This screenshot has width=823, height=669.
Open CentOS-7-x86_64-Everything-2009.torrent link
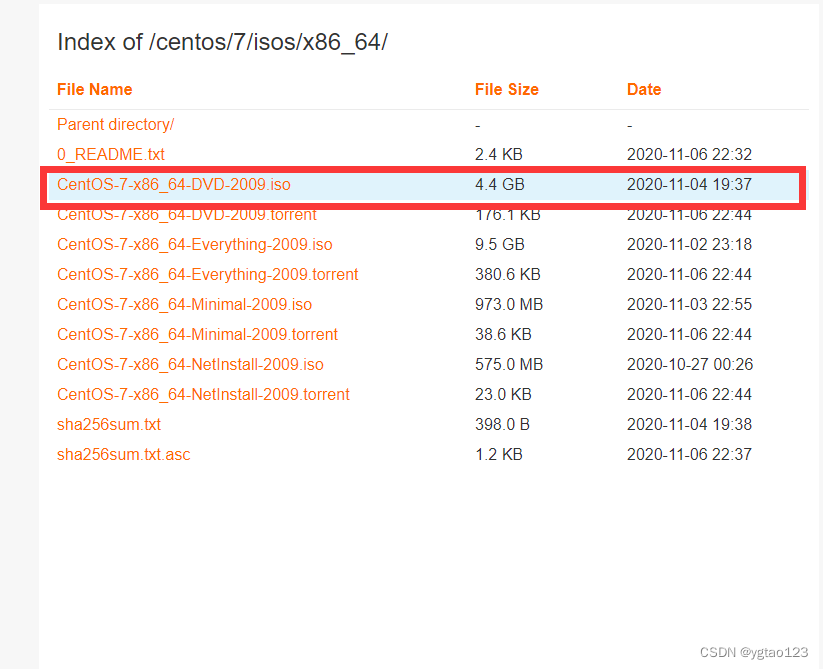(x=208, y=274)
